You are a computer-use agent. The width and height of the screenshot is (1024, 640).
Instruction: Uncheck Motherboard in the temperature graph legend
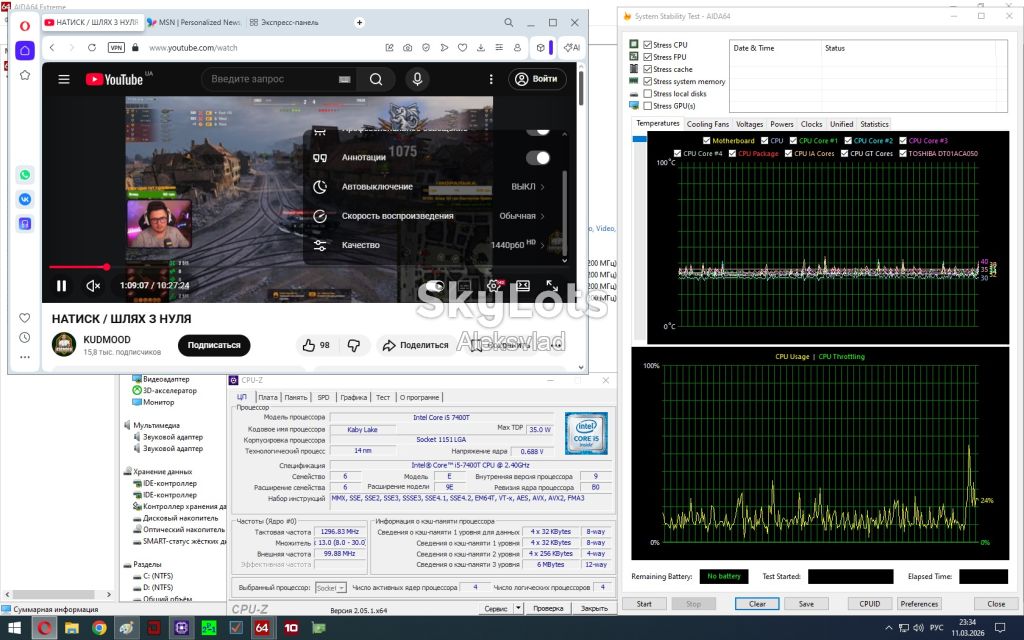pos(707,140)
